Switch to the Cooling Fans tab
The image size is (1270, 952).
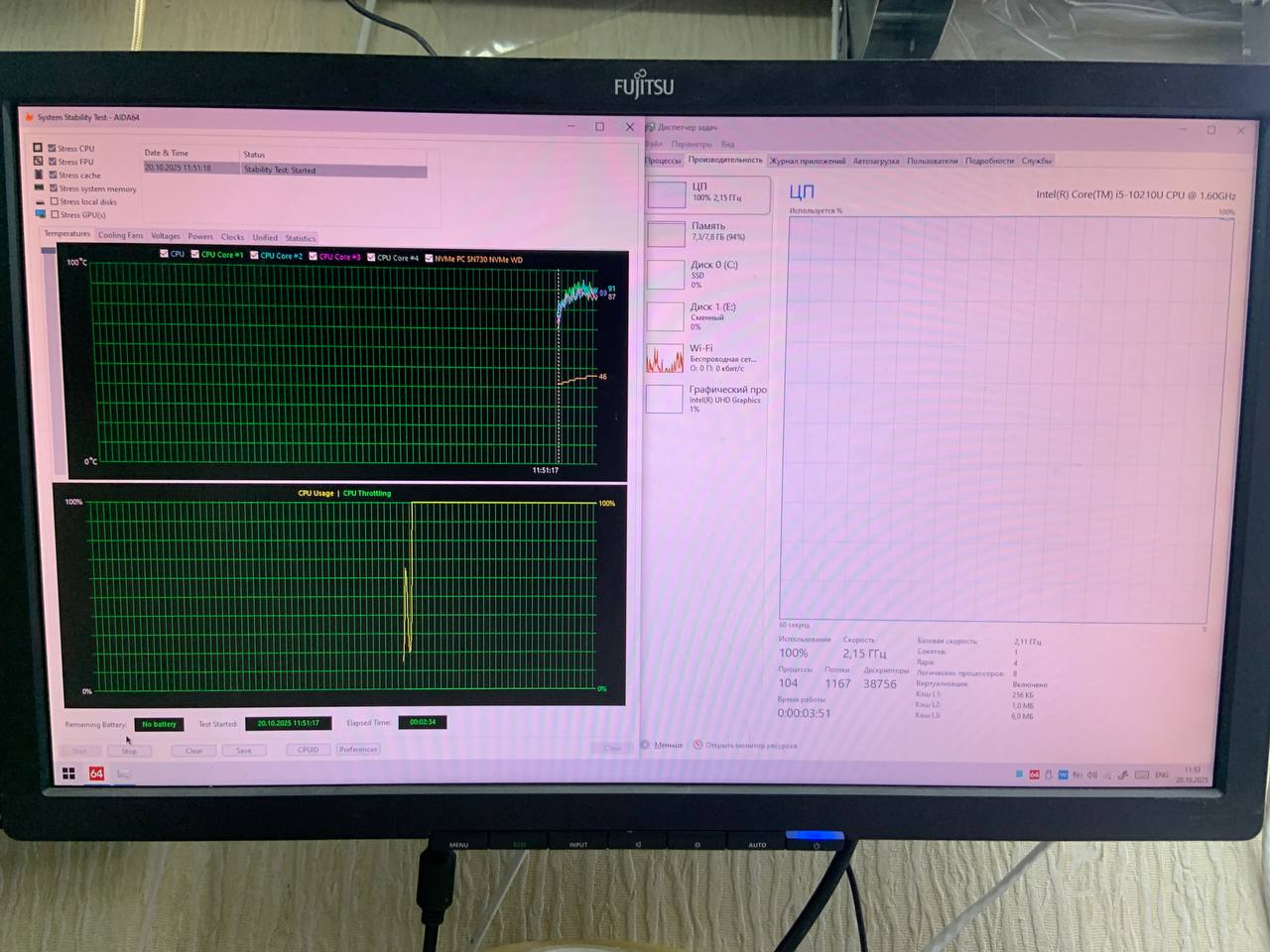(120, 236)
